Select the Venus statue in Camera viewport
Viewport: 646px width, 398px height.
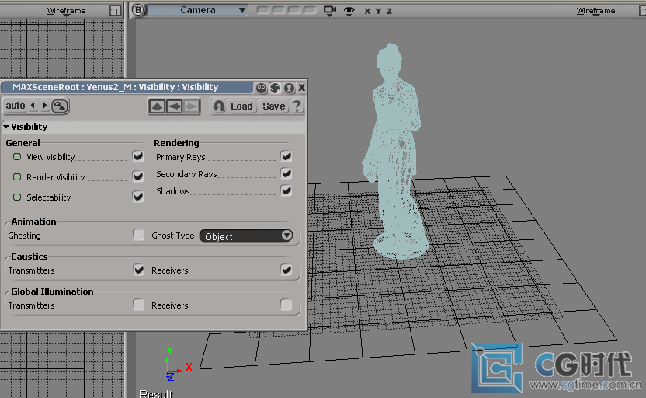click(x=395, y=152)
